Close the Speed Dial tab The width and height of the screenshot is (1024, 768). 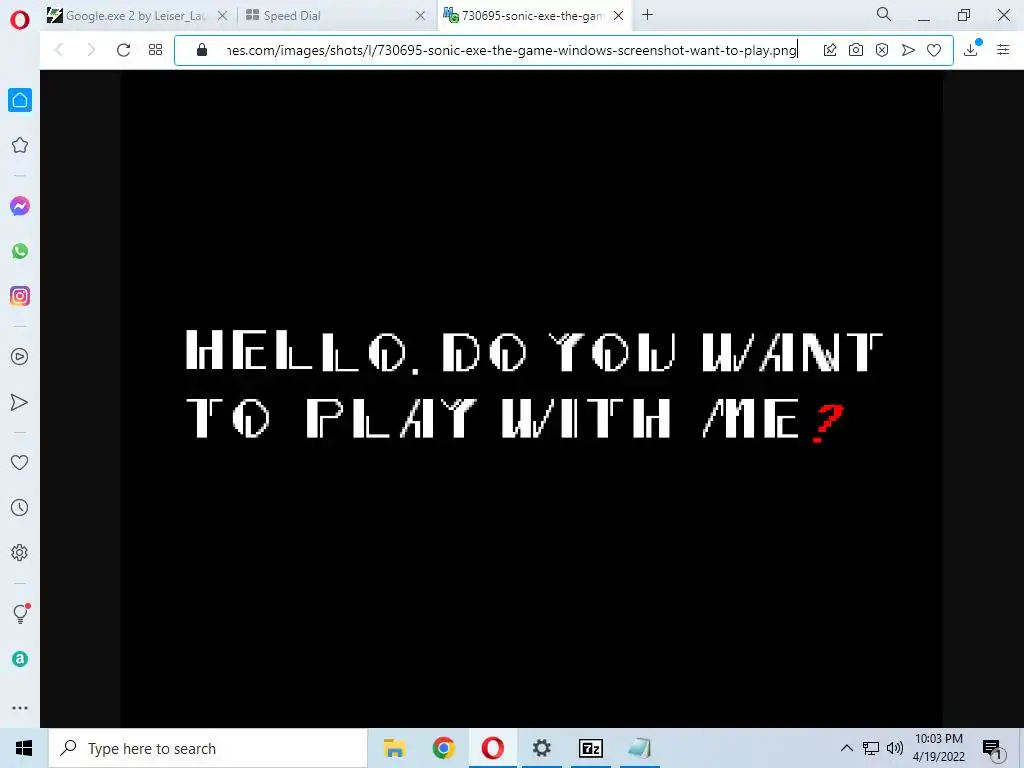(x=421, y=16)
